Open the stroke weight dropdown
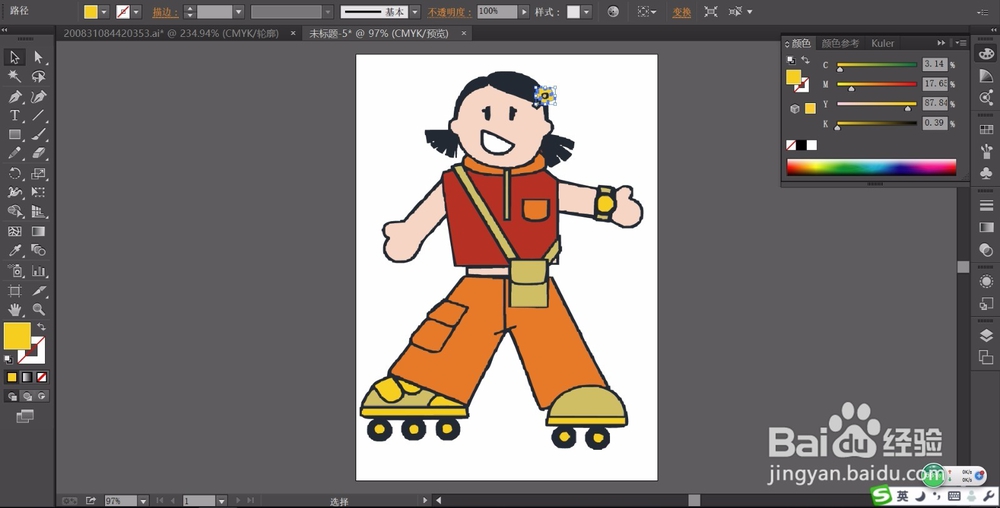 239,12
